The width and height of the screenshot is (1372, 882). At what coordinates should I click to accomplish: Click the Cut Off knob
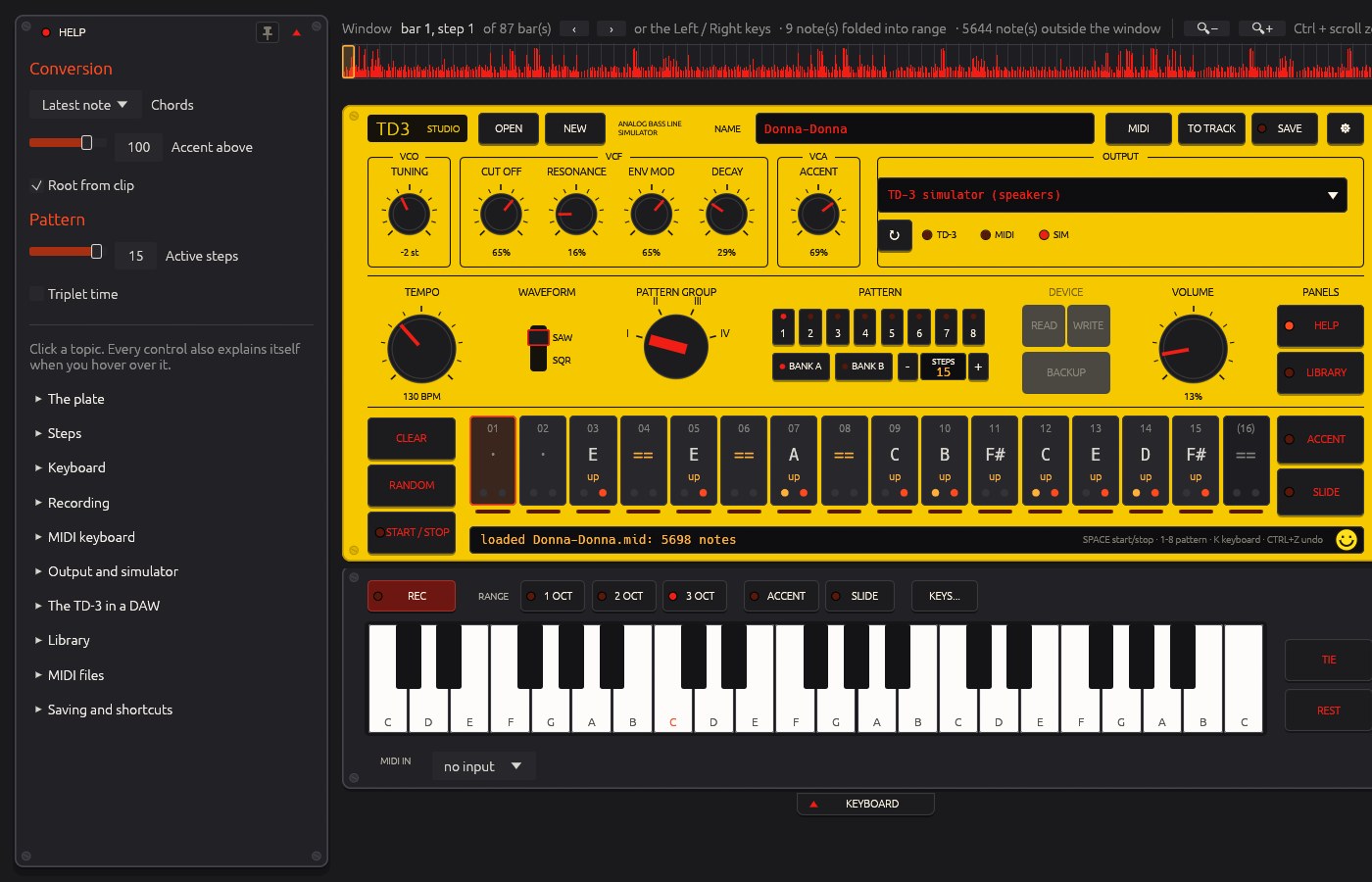(x=501, y=214)
